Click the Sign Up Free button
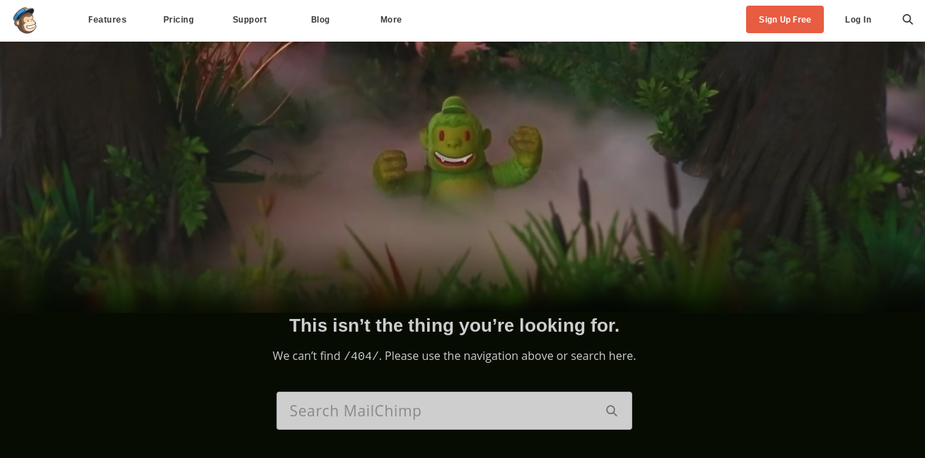 pyautogui.click(x=785, y=19)
